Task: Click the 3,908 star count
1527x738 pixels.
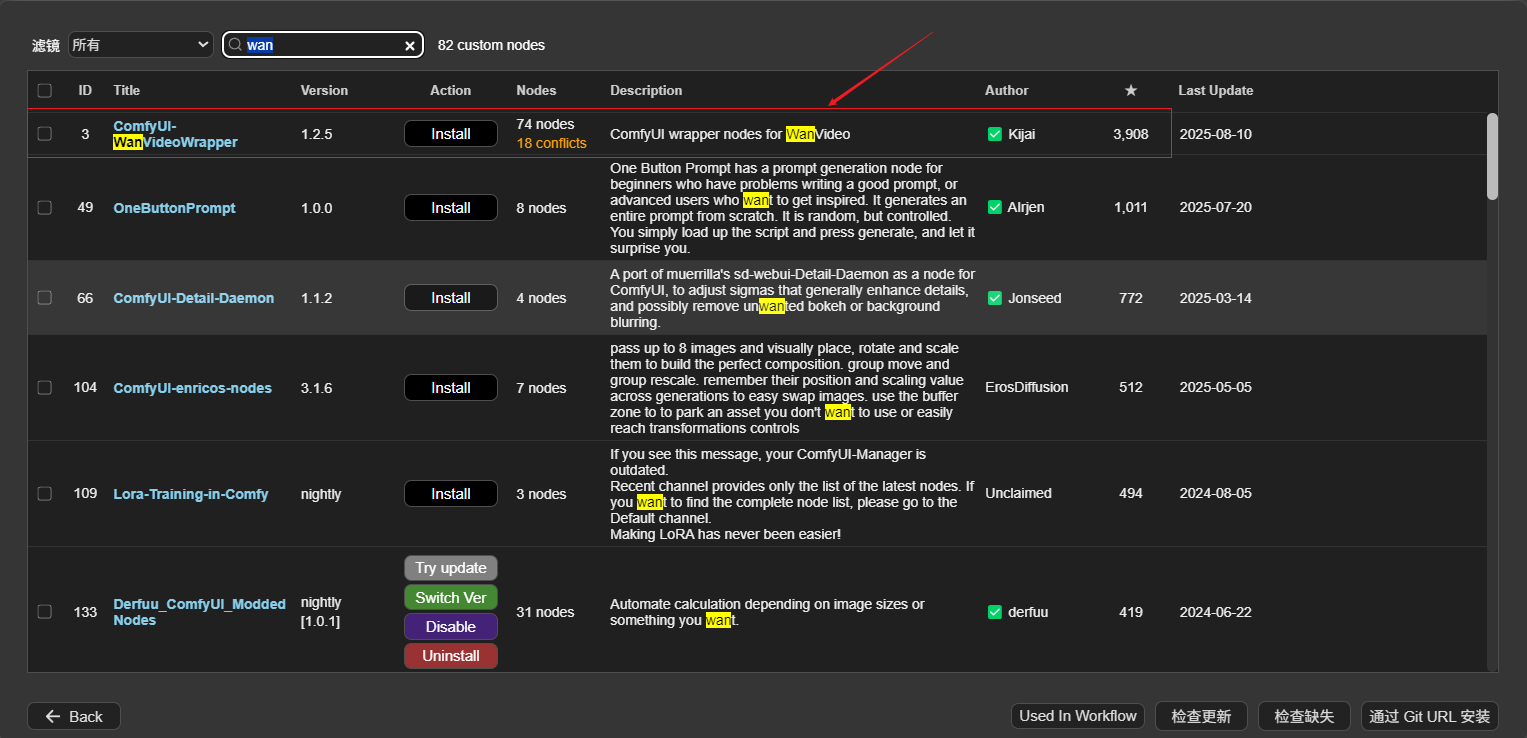Action: [x=1130, y=134]
